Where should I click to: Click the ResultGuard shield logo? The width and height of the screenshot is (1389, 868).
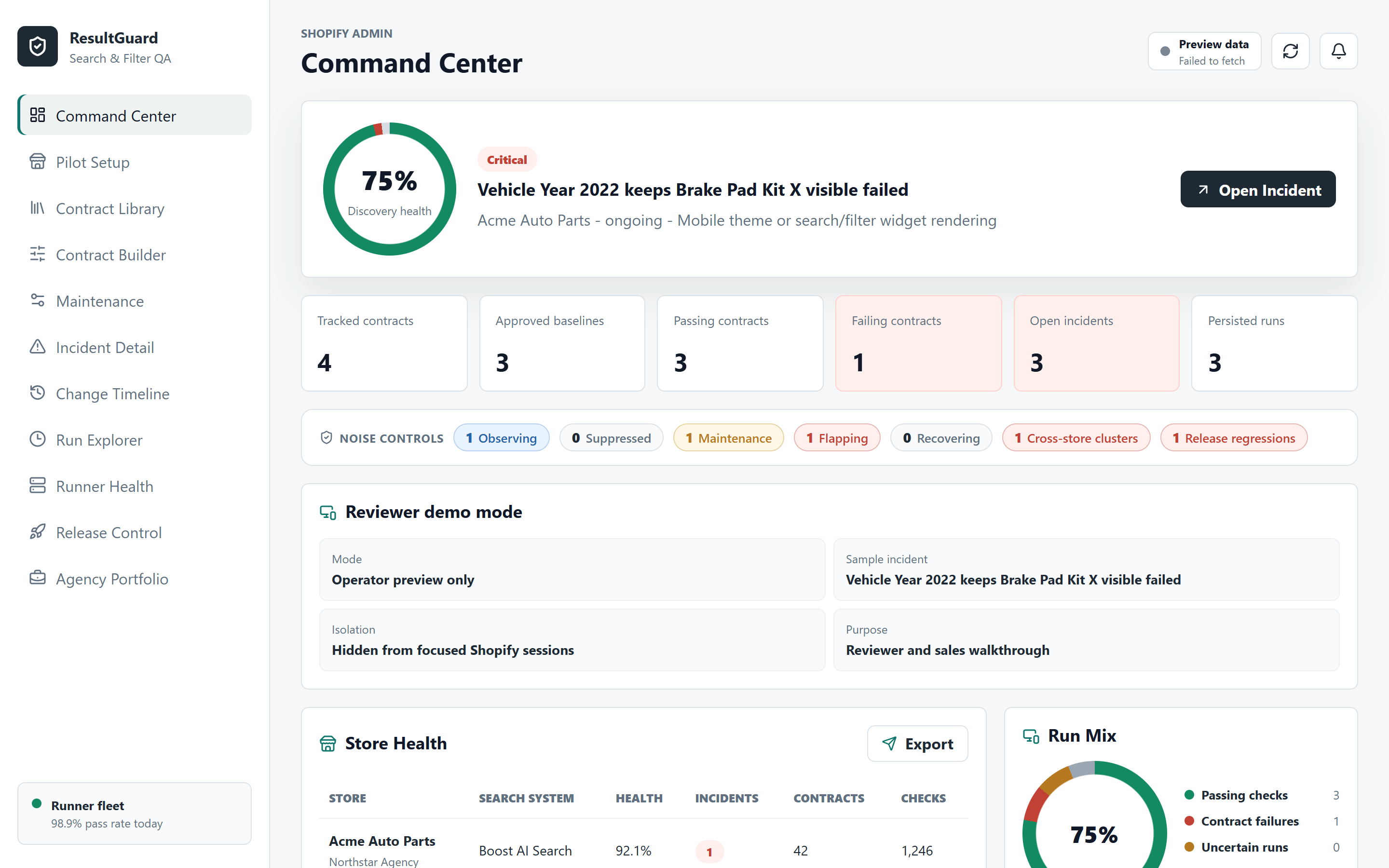[37, 46]
